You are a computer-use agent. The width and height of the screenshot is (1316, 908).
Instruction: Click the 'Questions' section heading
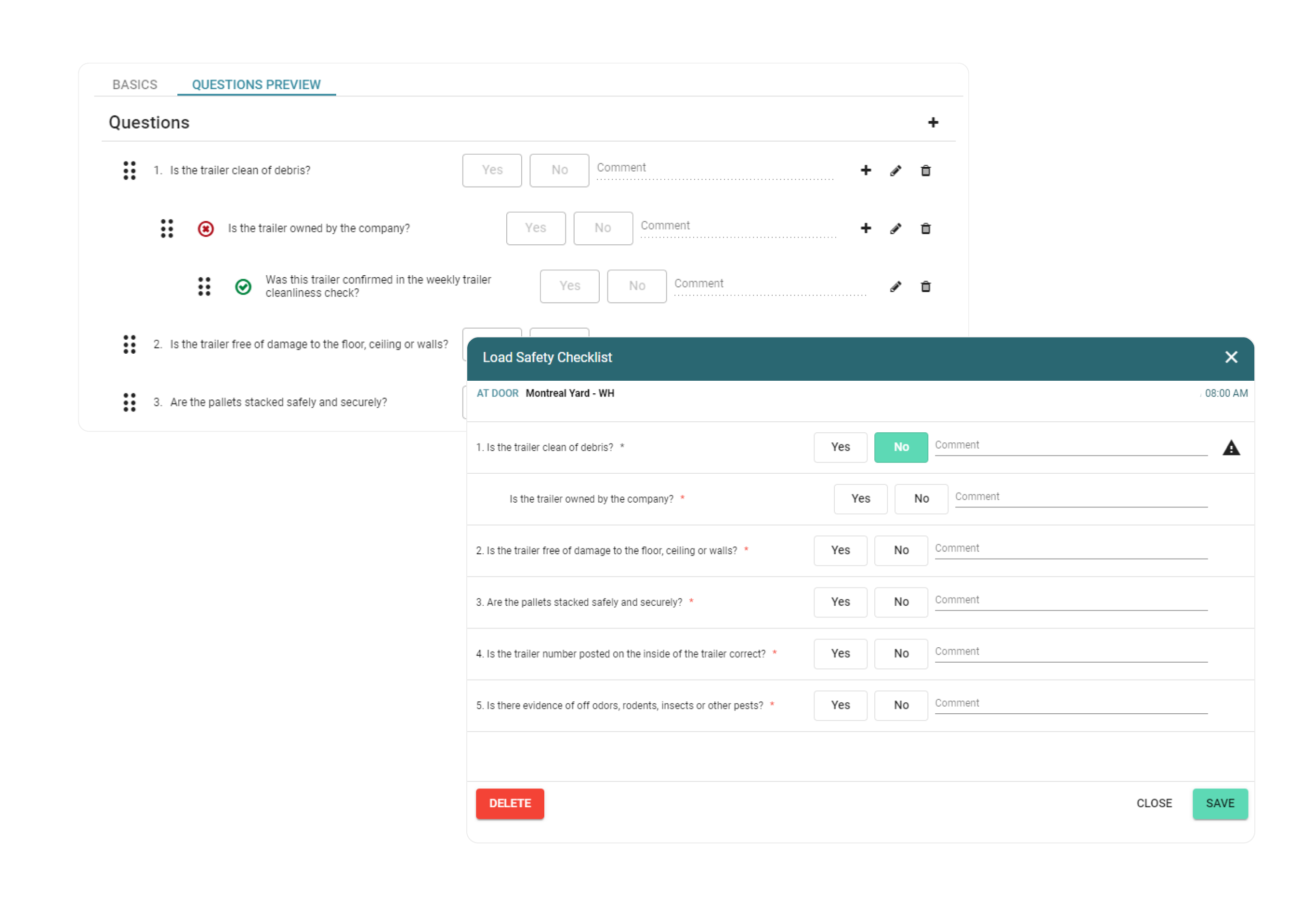[x=149, y=122]
